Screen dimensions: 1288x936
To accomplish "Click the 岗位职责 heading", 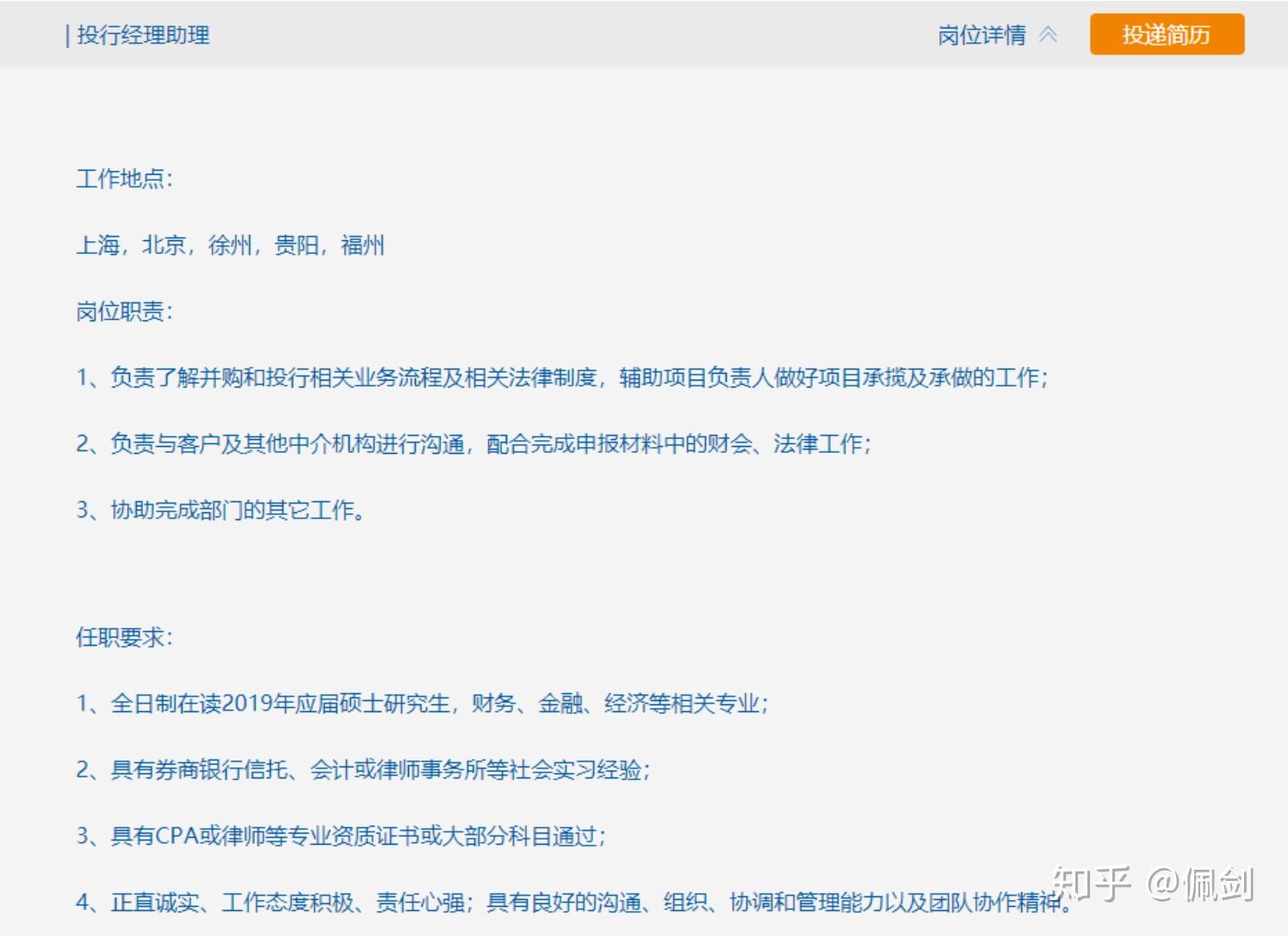I will pos(125,312).
